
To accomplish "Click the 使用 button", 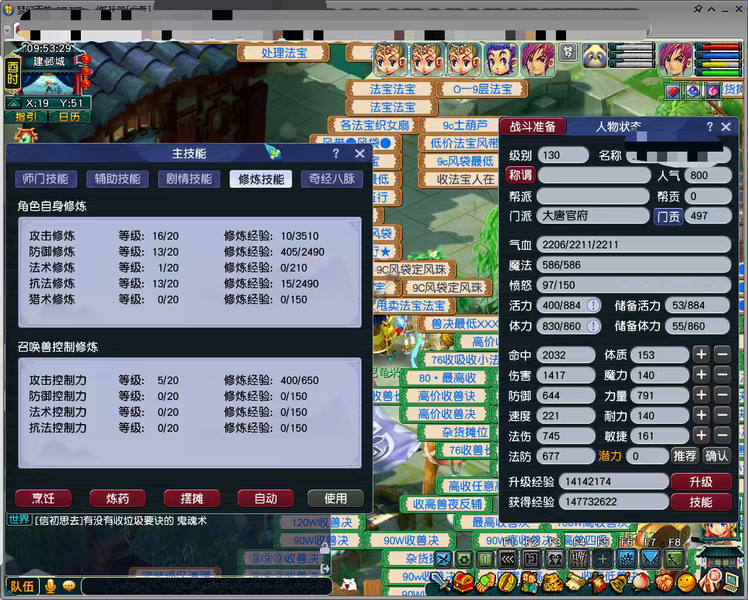I will (x=335, y=498).
